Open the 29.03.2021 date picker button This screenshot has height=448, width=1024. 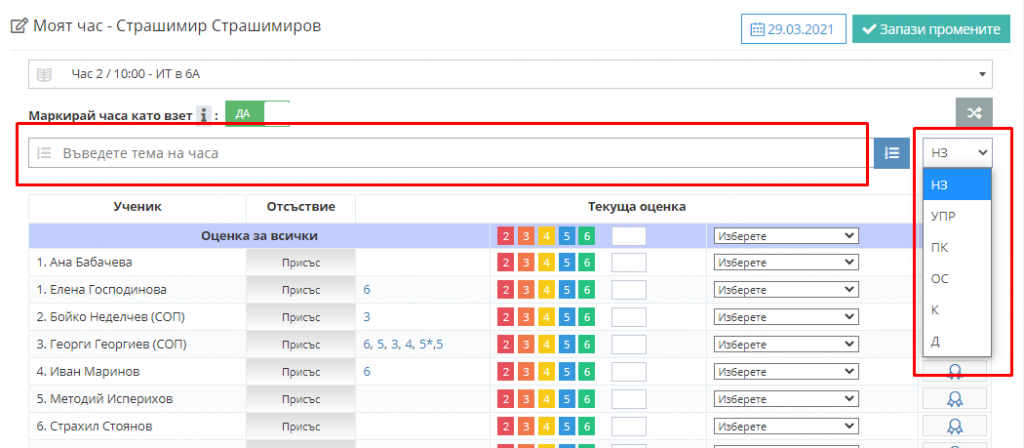[793, 29]
